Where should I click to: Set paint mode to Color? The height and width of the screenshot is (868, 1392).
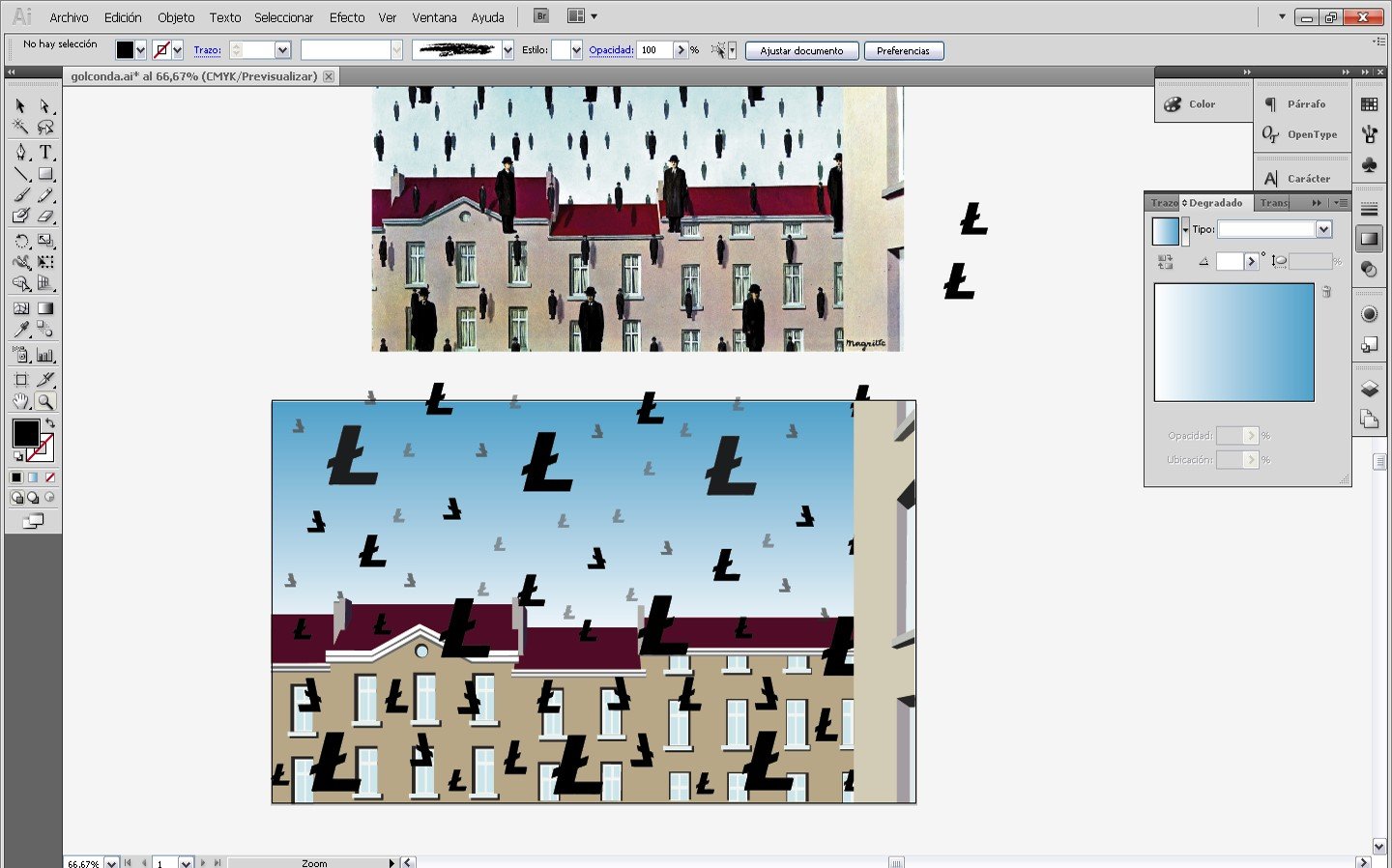click(16, 477)
